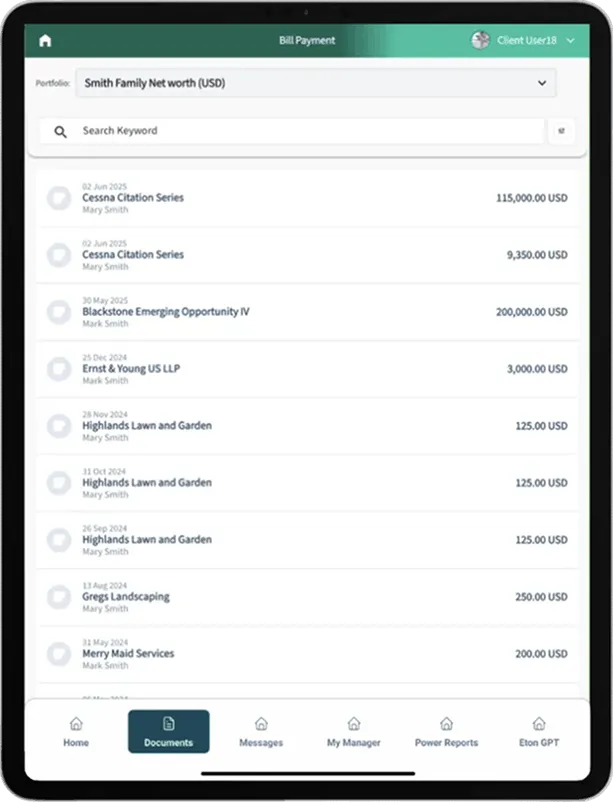
Task: Click the Search Keyword input field
Action: coord(300,131)
